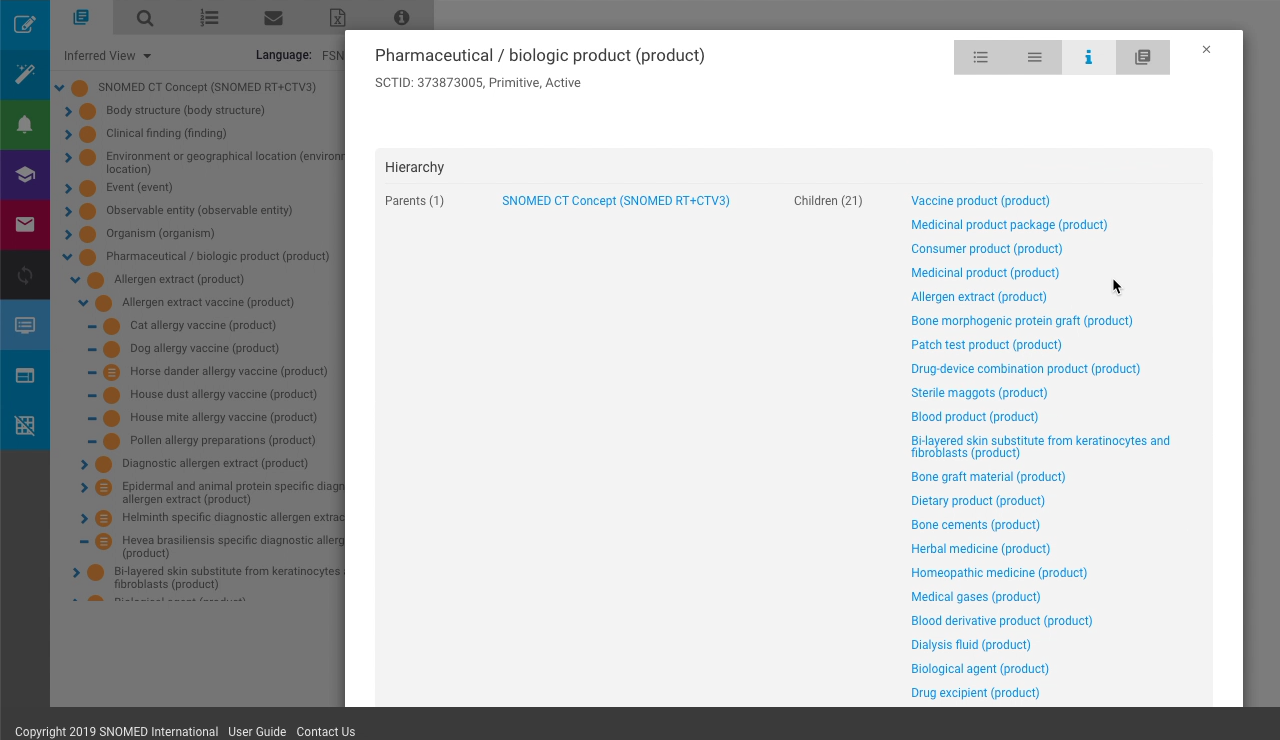Switch to the info circle tab in top bar

click(x=401, y=17)
